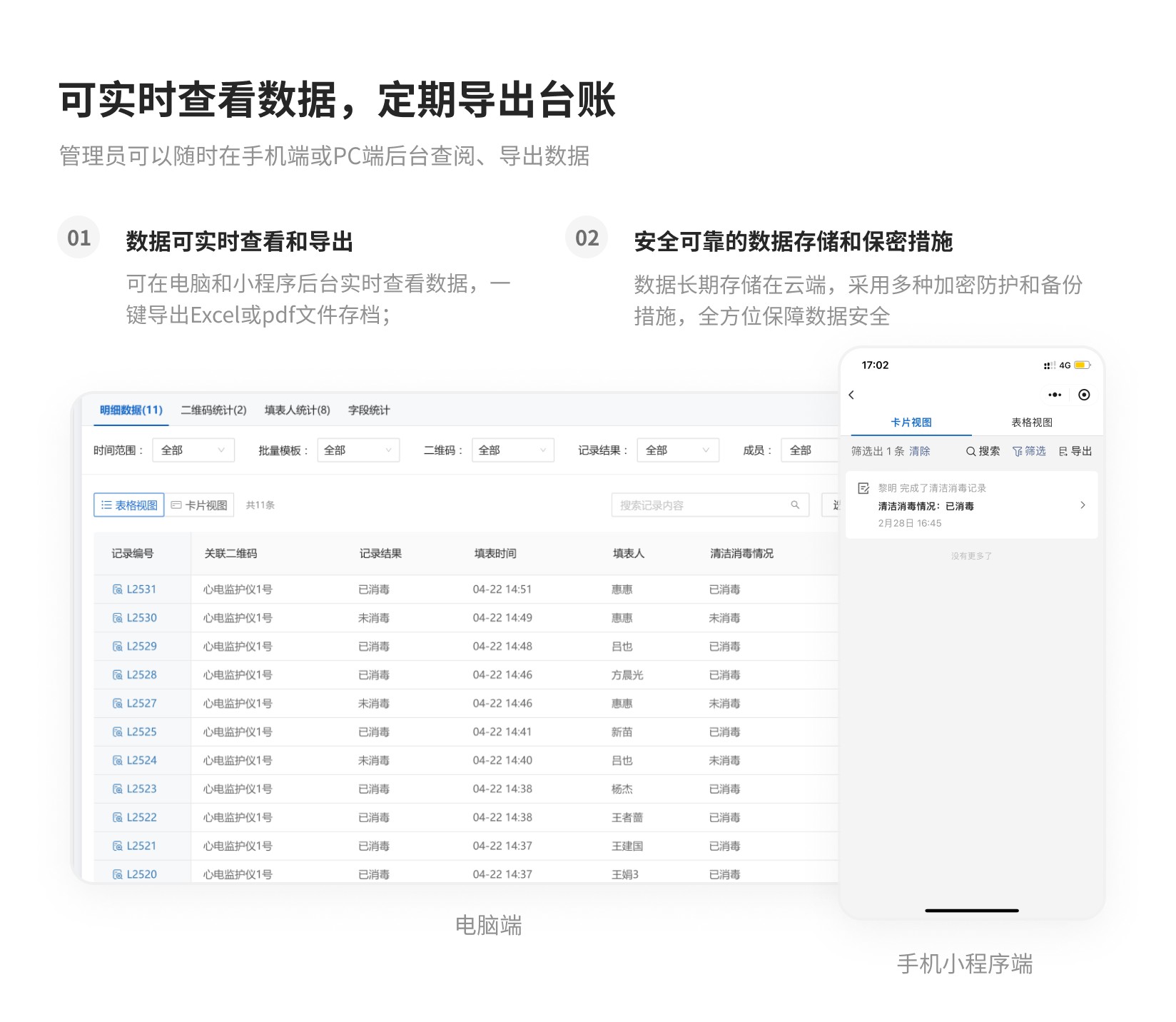The image size is (1176, 1022).
Task: Switch to 明细数据(11) tab
Action: click(131, 410)
